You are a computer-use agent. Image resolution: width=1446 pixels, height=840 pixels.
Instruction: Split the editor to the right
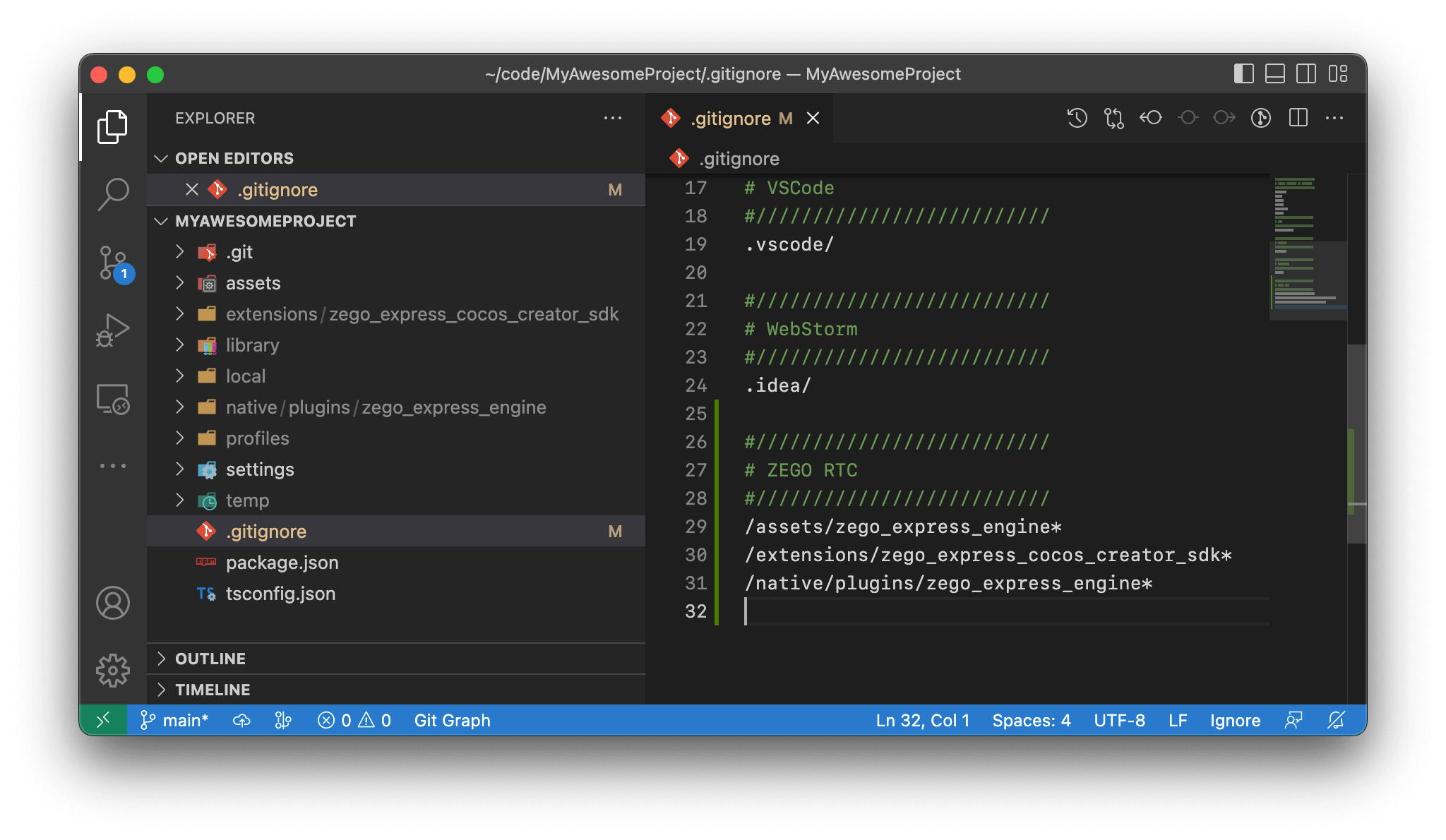coord(1298,118)
